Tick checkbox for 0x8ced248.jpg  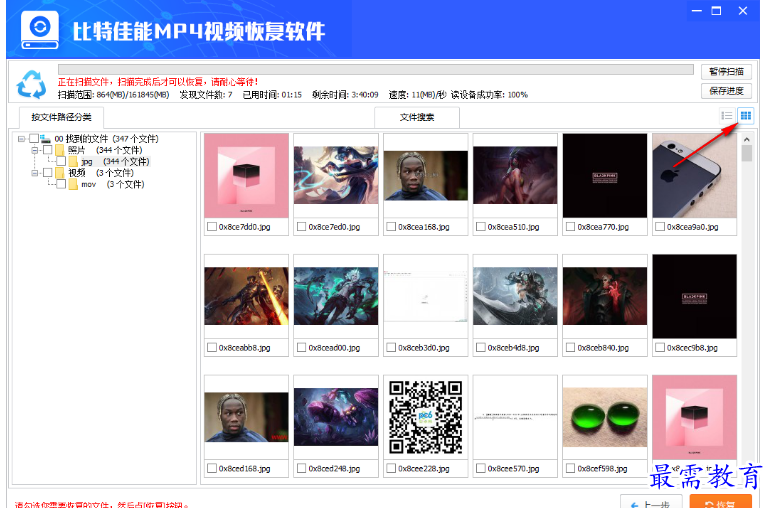tap(301, 468)
